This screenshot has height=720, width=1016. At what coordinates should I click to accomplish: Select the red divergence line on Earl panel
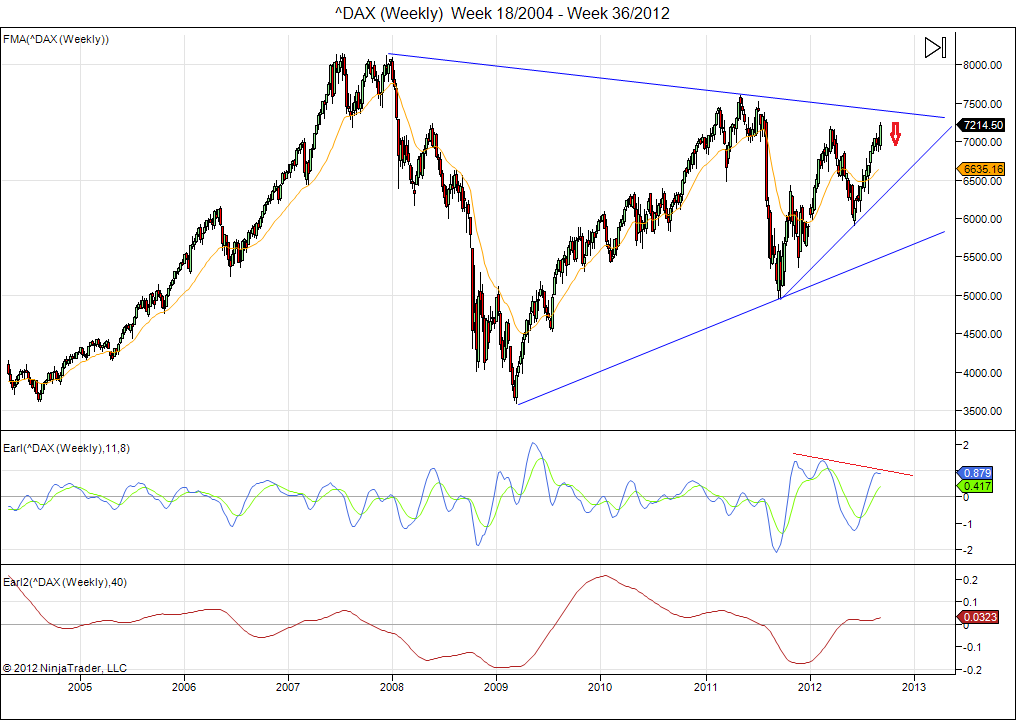(852, 465)
